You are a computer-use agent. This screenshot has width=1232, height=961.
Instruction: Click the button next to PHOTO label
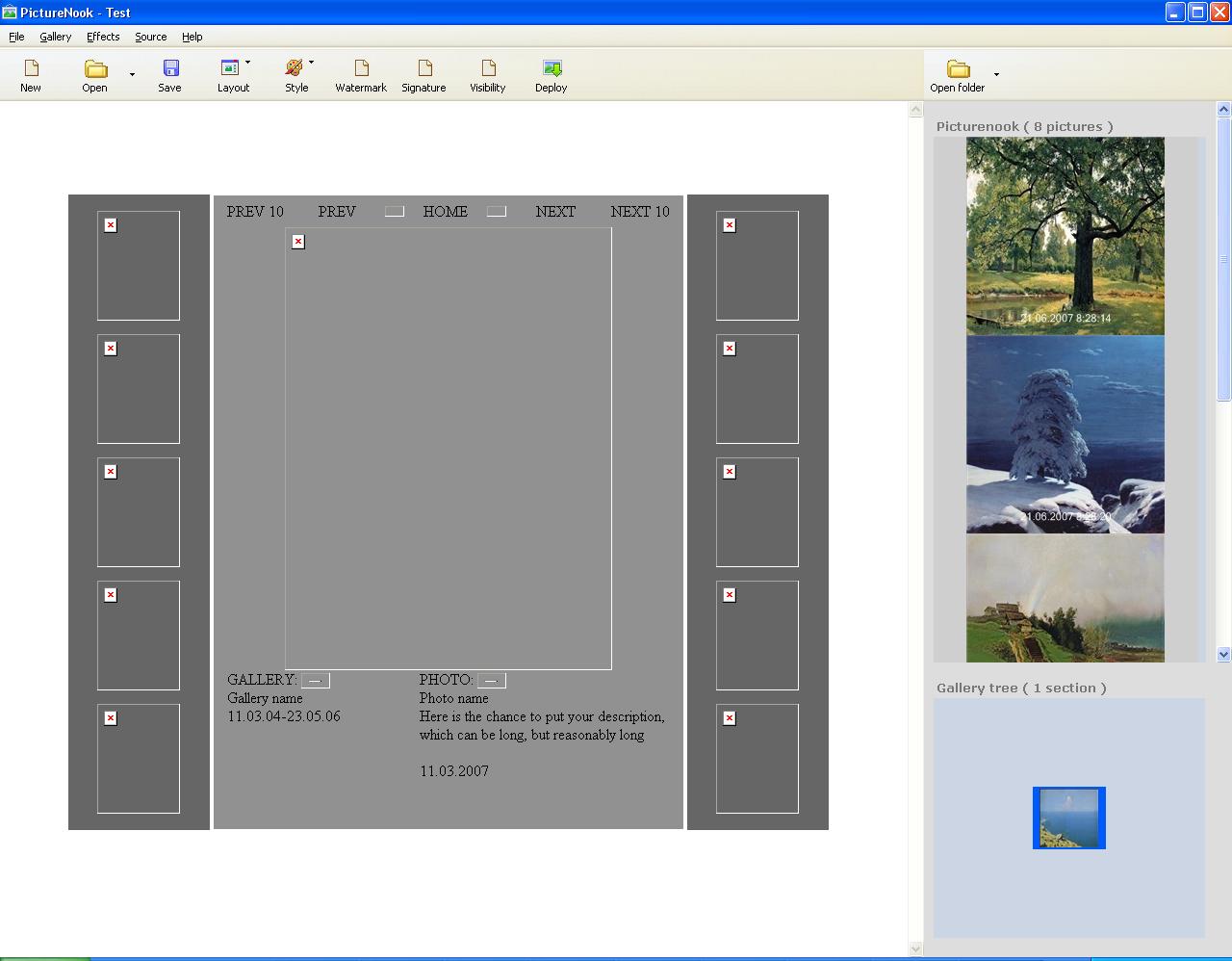pyautogui.click(x=492, y=681)
